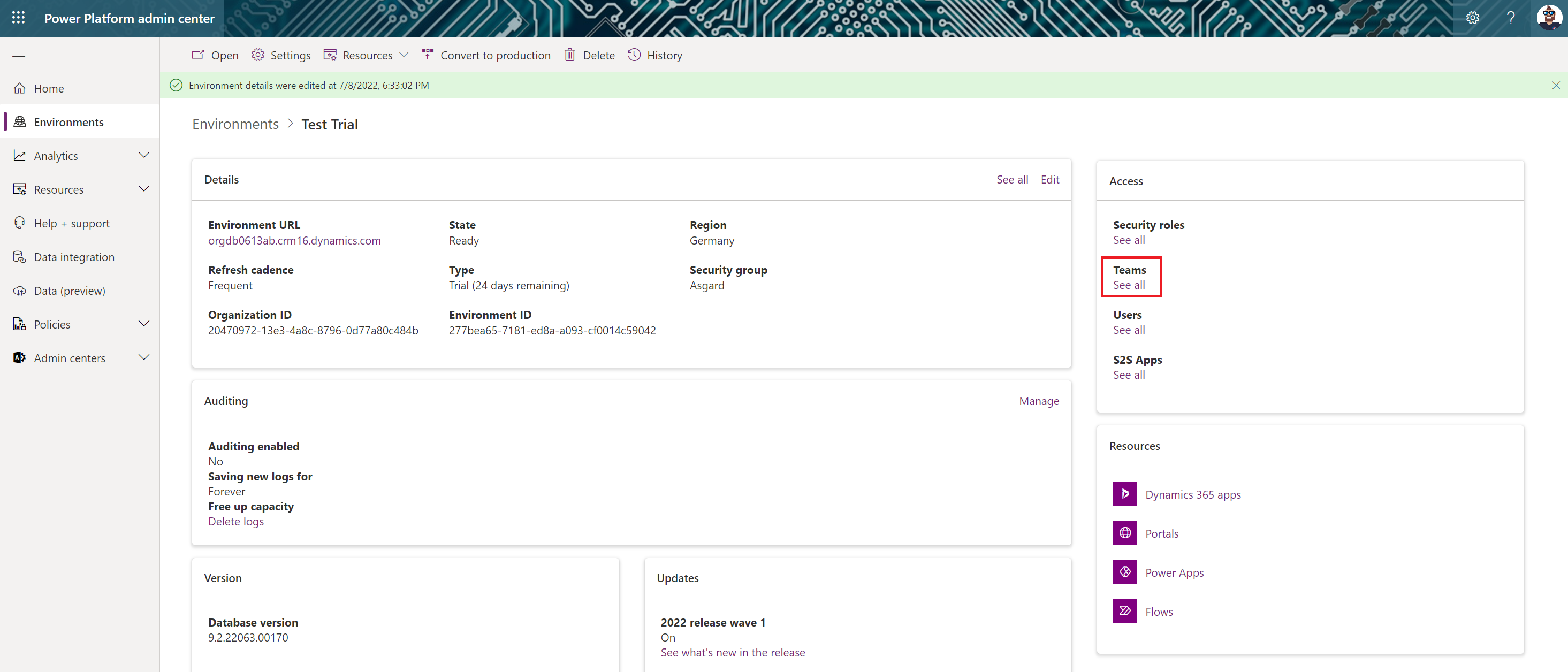
Task: Click the Policies icon in sidebar
Action: pyautogui.click(x=19, y=324)
